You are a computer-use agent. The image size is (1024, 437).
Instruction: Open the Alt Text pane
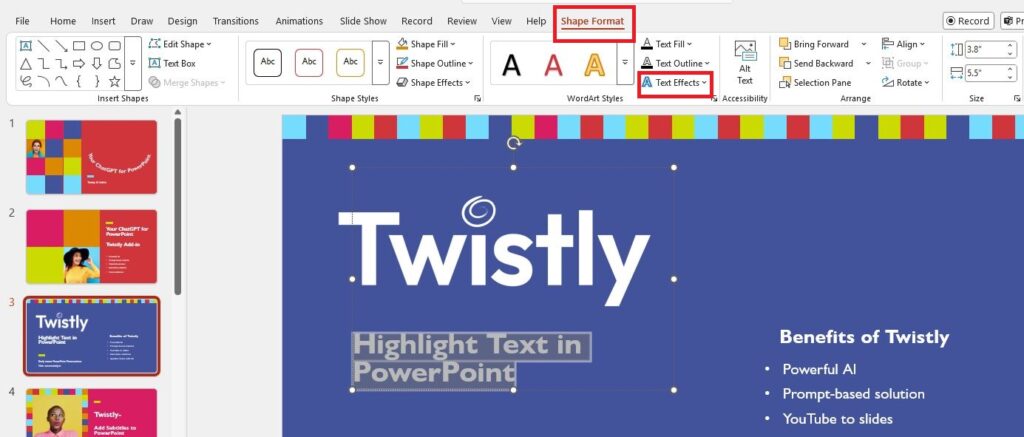[745, 63]
